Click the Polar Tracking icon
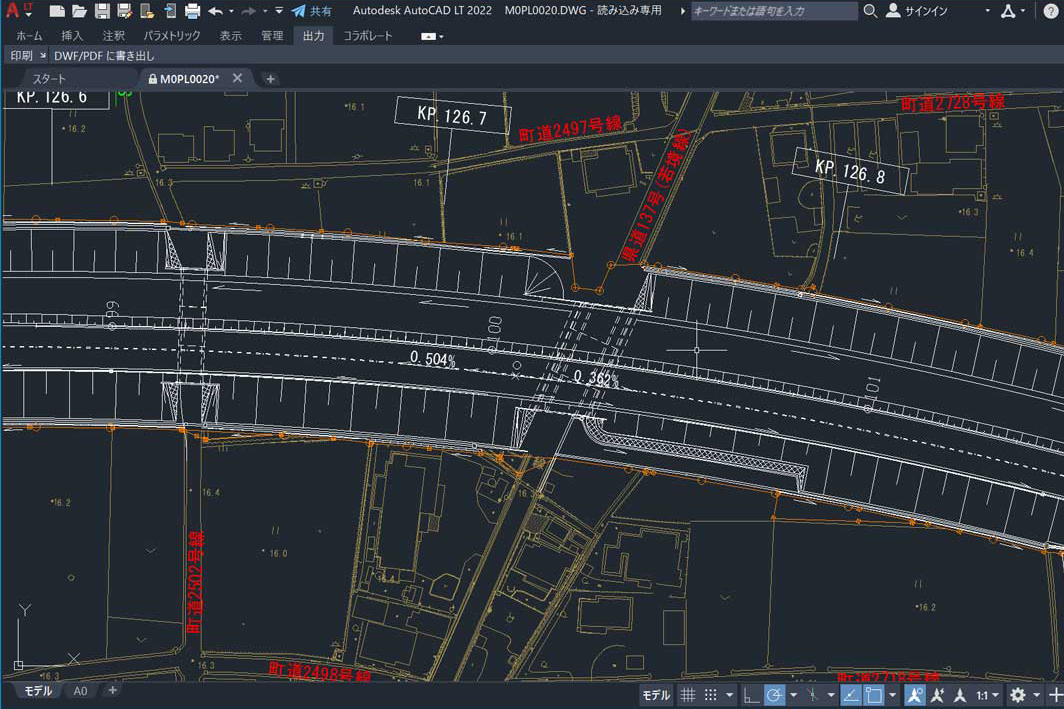1064x709 pixels. click(x=774, y=694)
